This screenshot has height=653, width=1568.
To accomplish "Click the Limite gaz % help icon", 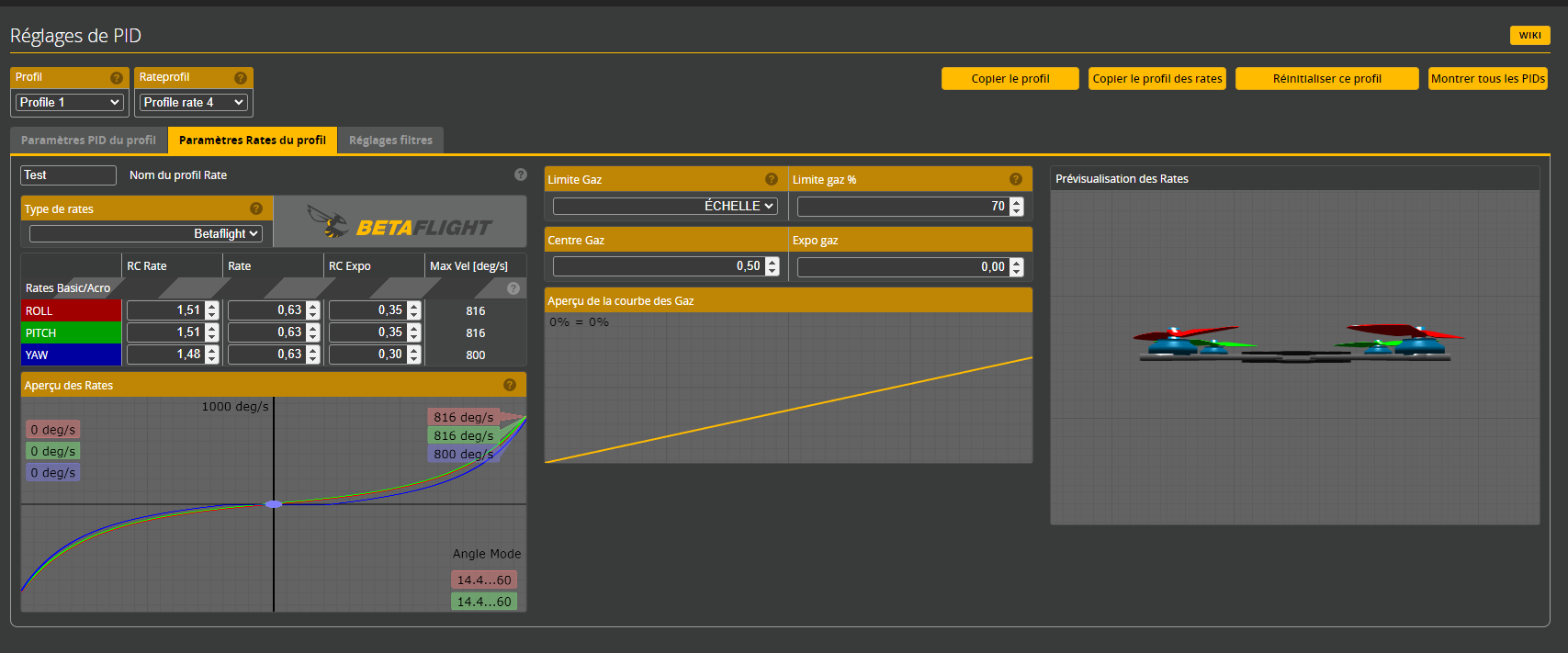I will [1016, 179].
